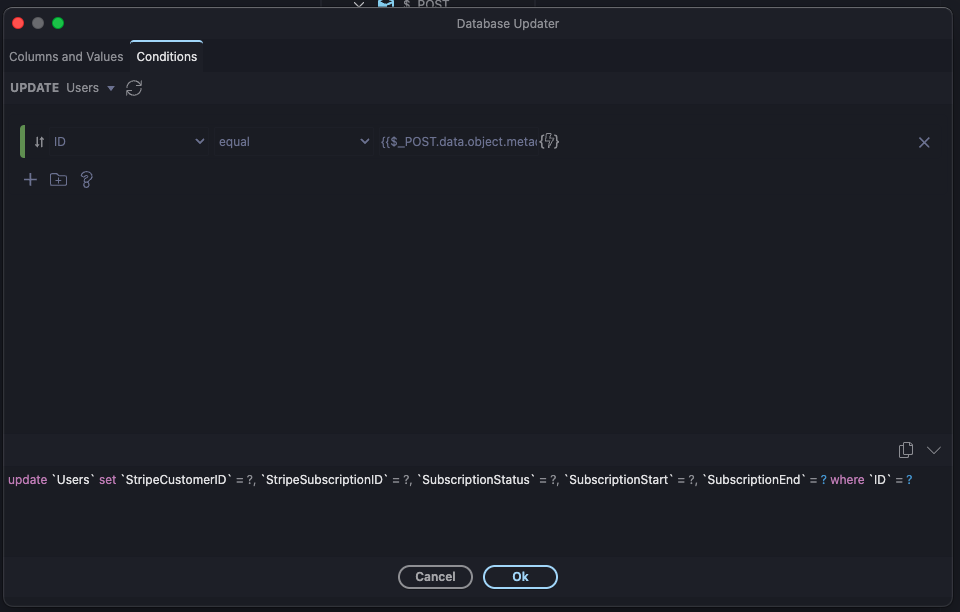Switch to the Columns and Values tab
Viewport: 960px width, 612px height.
[x=66, y=57]
